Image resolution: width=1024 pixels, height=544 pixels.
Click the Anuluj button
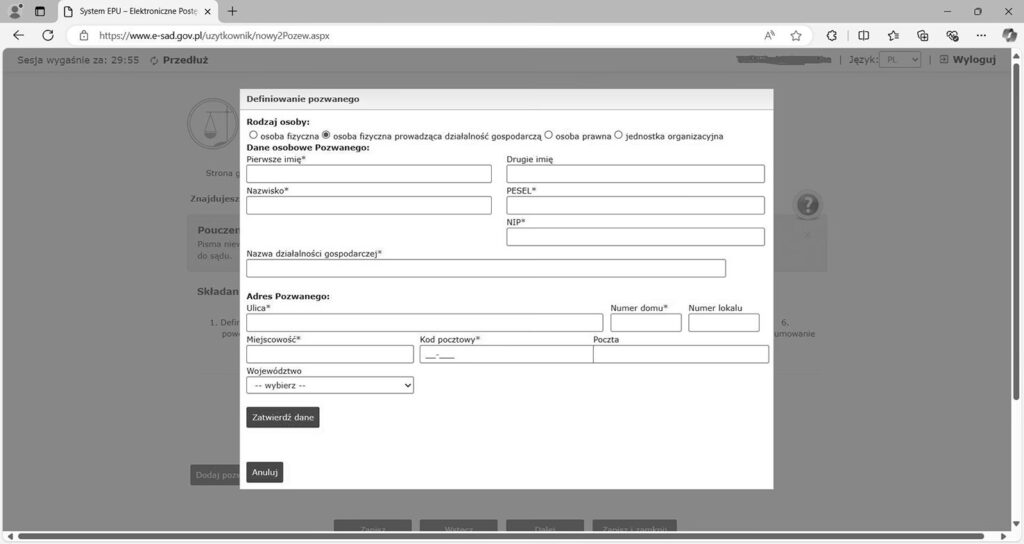pyautogui.click(x=264, y=472)
